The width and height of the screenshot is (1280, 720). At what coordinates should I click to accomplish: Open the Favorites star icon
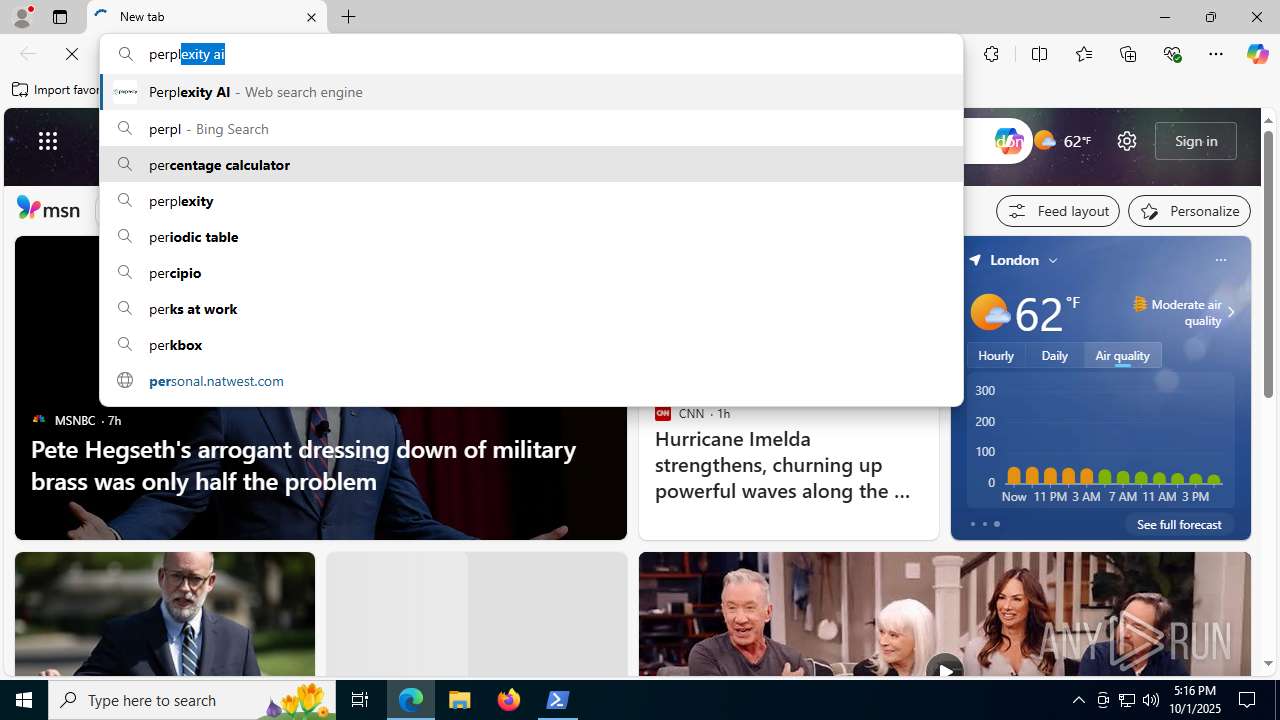coord(1083,54)
